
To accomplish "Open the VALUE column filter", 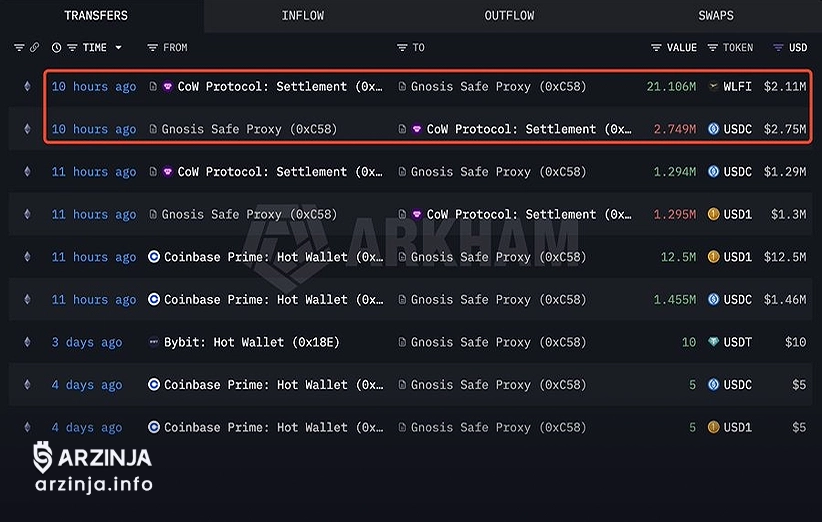I will 656,47.
